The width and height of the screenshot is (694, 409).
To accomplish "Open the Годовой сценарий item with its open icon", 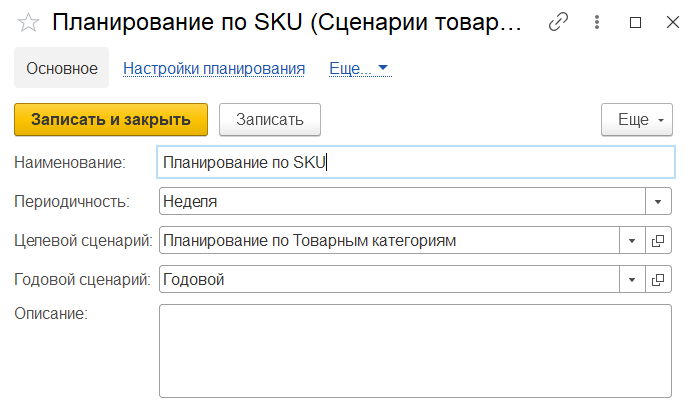I will coord(658,280).
